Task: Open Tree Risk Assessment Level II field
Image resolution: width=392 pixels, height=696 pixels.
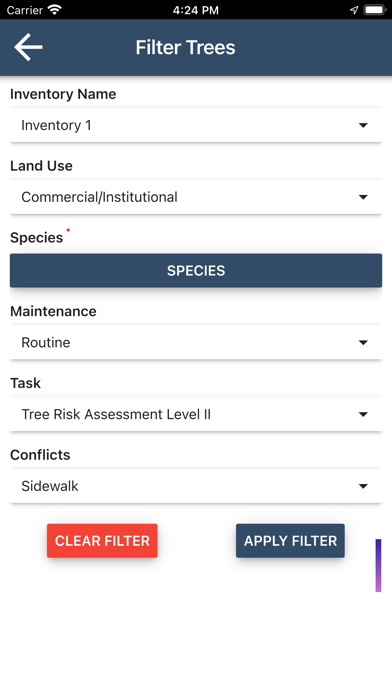Action: point(196,415)
